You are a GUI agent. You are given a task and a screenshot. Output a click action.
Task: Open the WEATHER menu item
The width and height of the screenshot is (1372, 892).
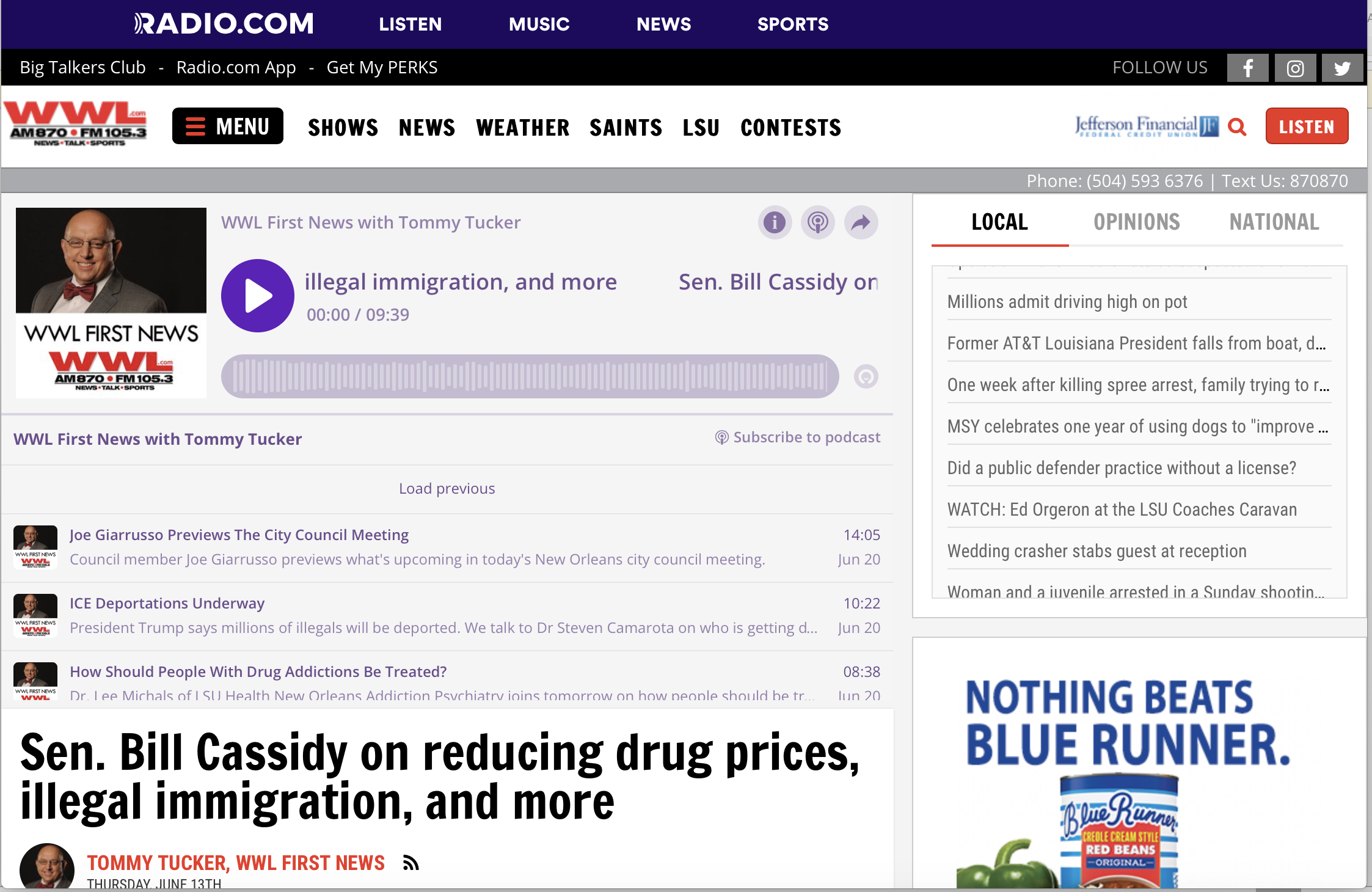(523, 127)
